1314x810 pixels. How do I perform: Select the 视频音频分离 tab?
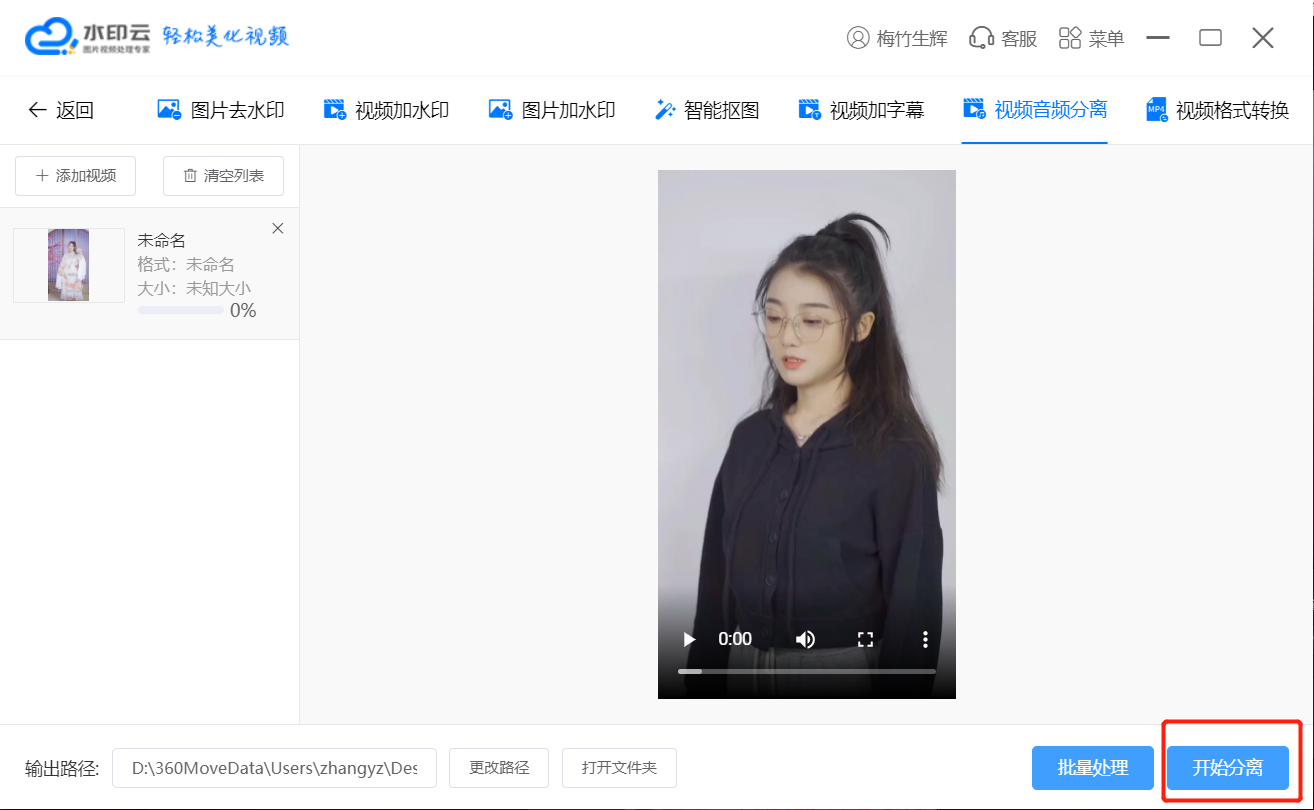pyautogui.click(x=1035, y=109)
